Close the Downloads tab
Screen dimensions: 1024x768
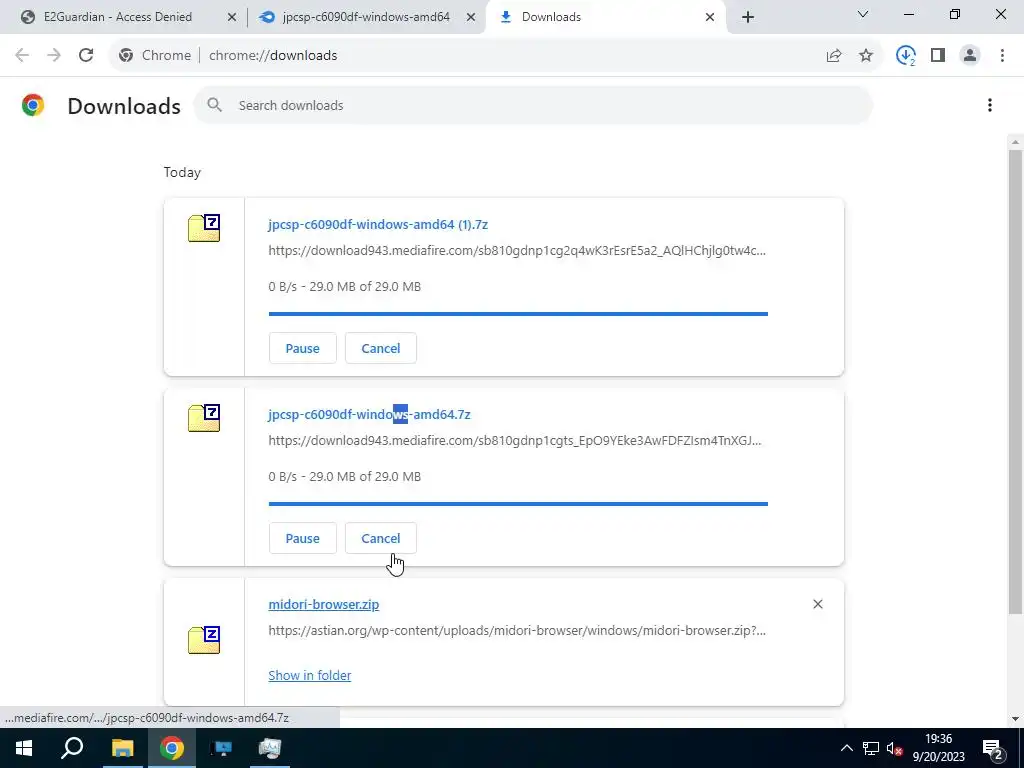[710, 17]
